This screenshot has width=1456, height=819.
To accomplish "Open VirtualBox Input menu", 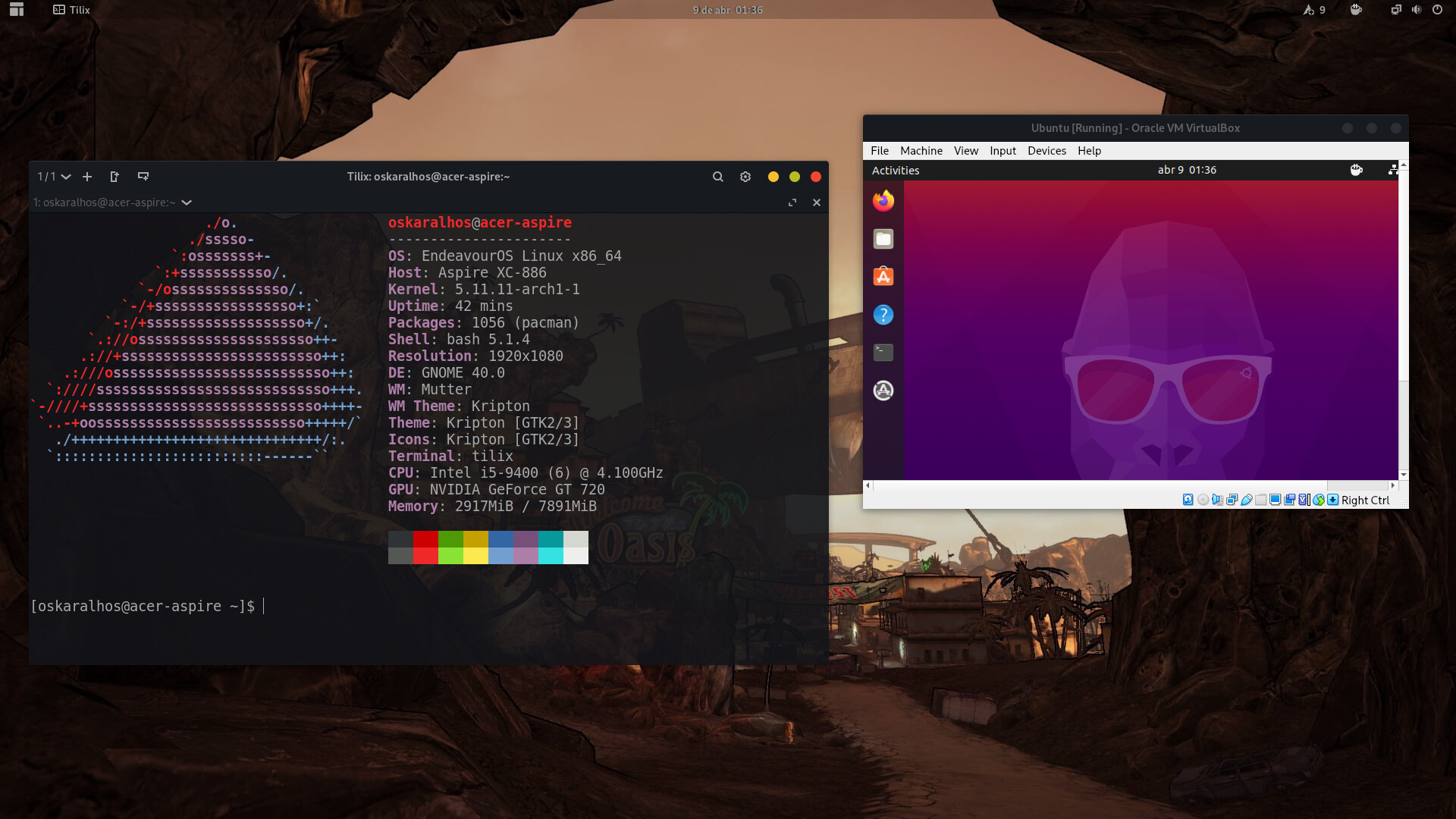I will tap(1003, 151).
